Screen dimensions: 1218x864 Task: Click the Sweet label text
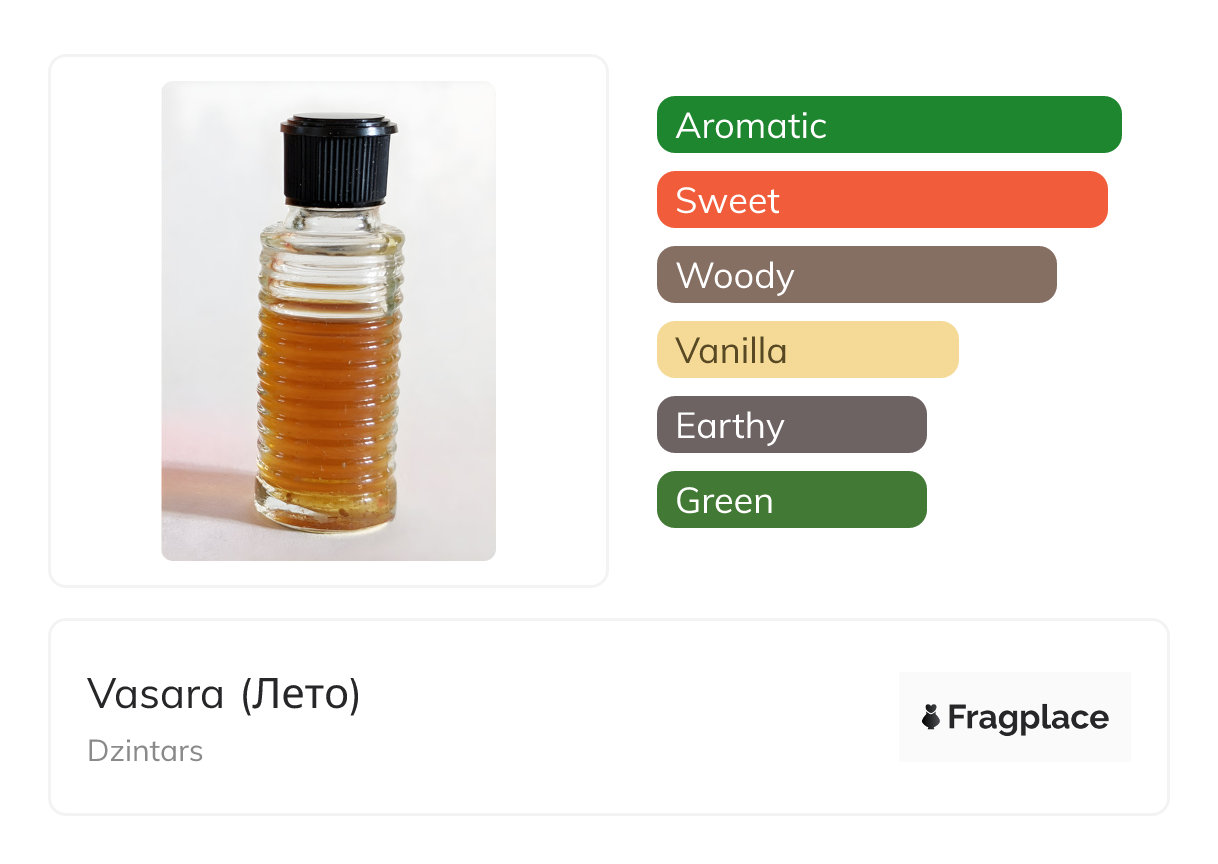pos(727,201)
